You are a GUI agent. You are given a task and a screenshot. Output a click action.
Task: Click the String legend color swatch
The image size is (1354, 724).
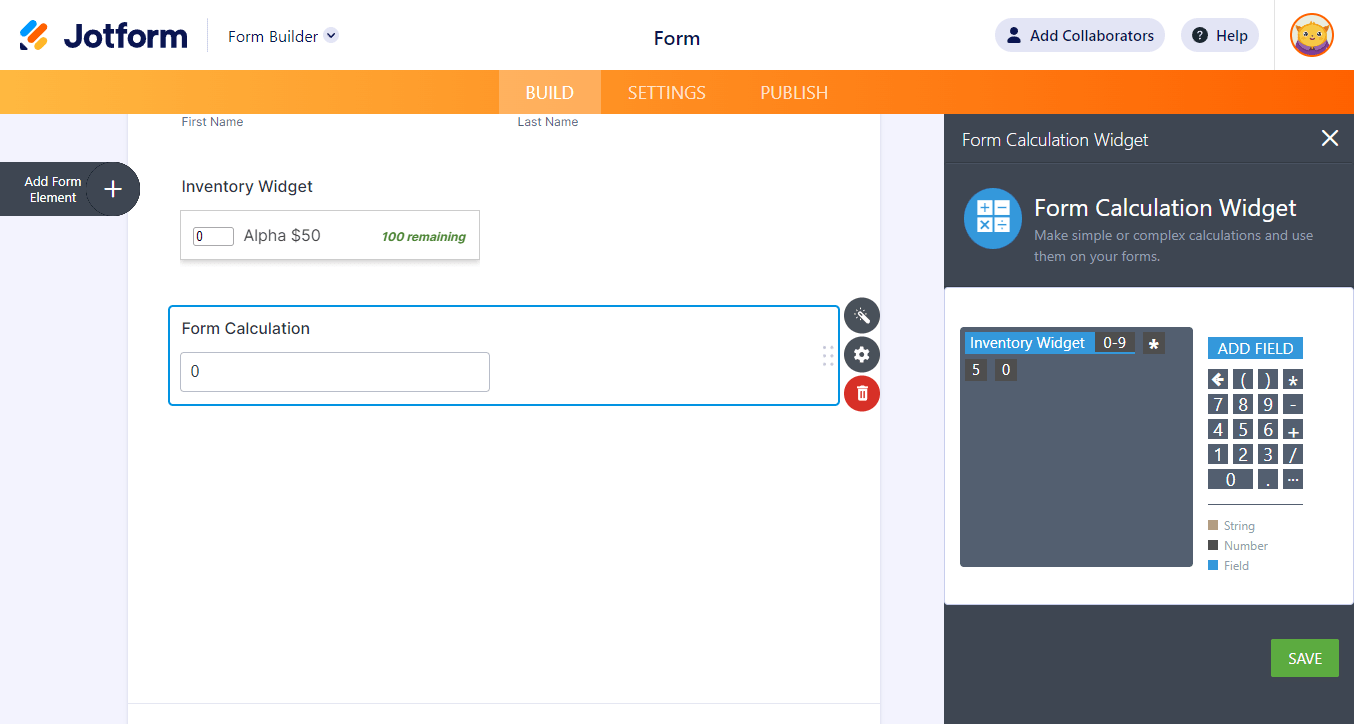pyautogui.click(x=1213, y=525)
